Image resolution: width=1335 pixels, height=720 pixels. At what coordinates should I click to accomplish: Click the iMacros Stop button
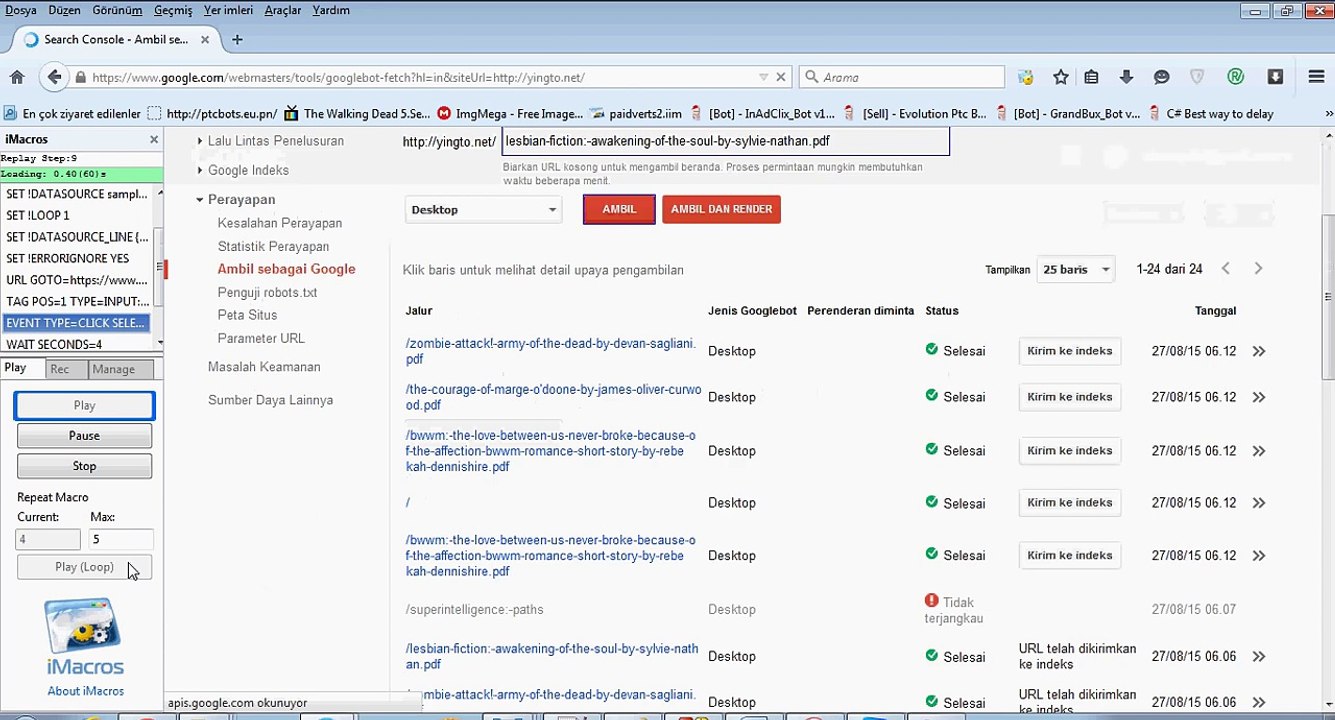(x=84, y=466)
